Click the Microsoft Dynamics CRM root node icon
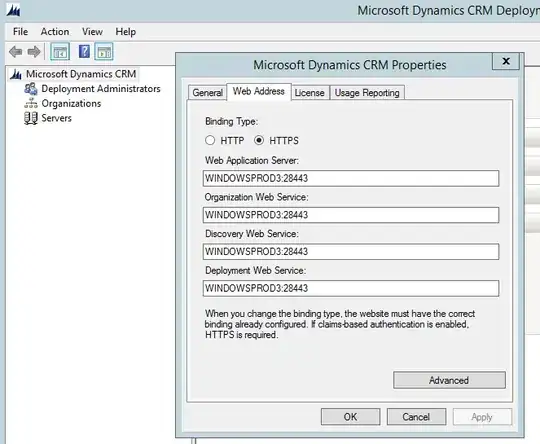Screen dimensions: 540x444 16,74
